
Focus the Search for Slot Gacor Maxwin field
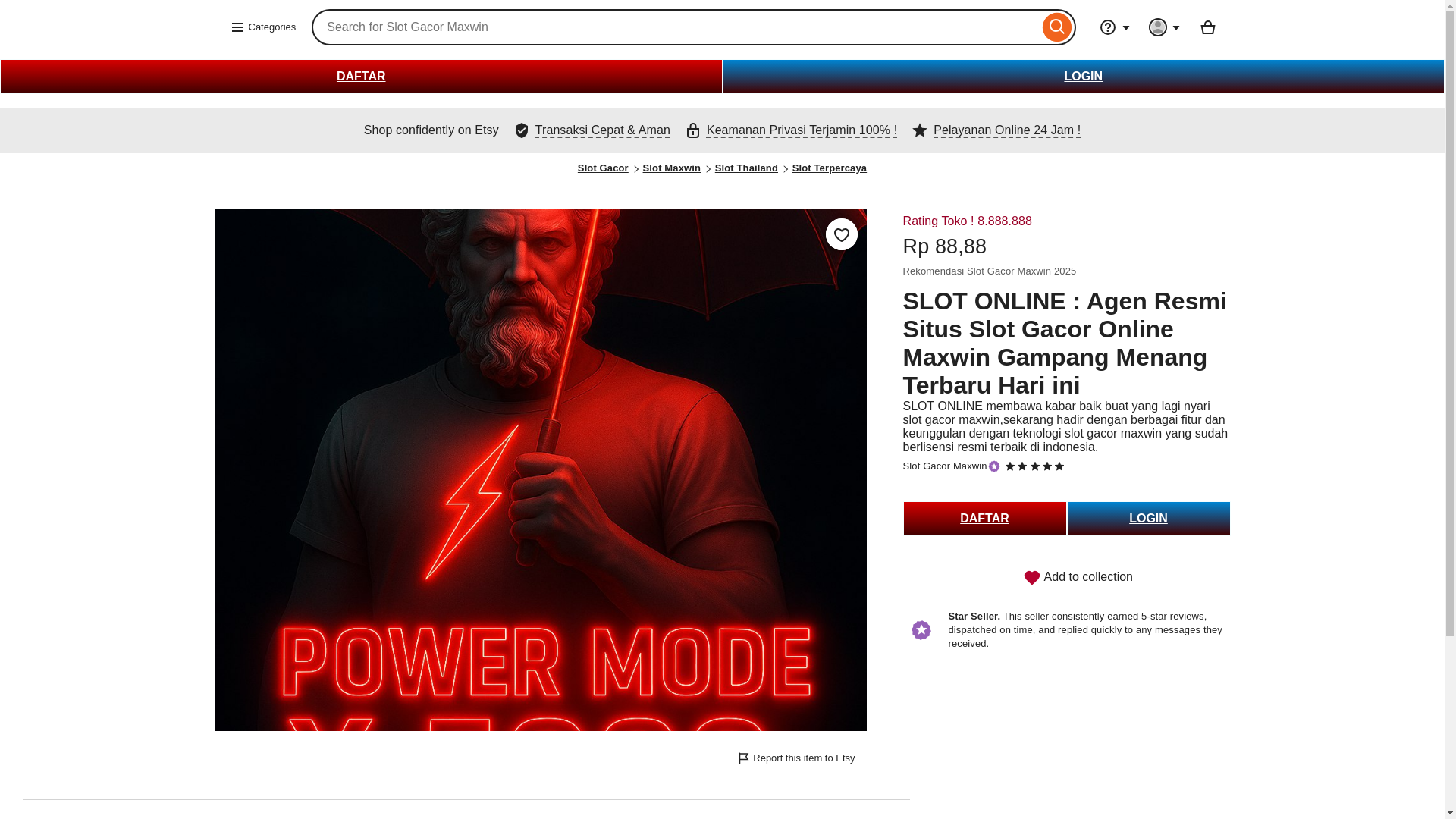(675, 27)
